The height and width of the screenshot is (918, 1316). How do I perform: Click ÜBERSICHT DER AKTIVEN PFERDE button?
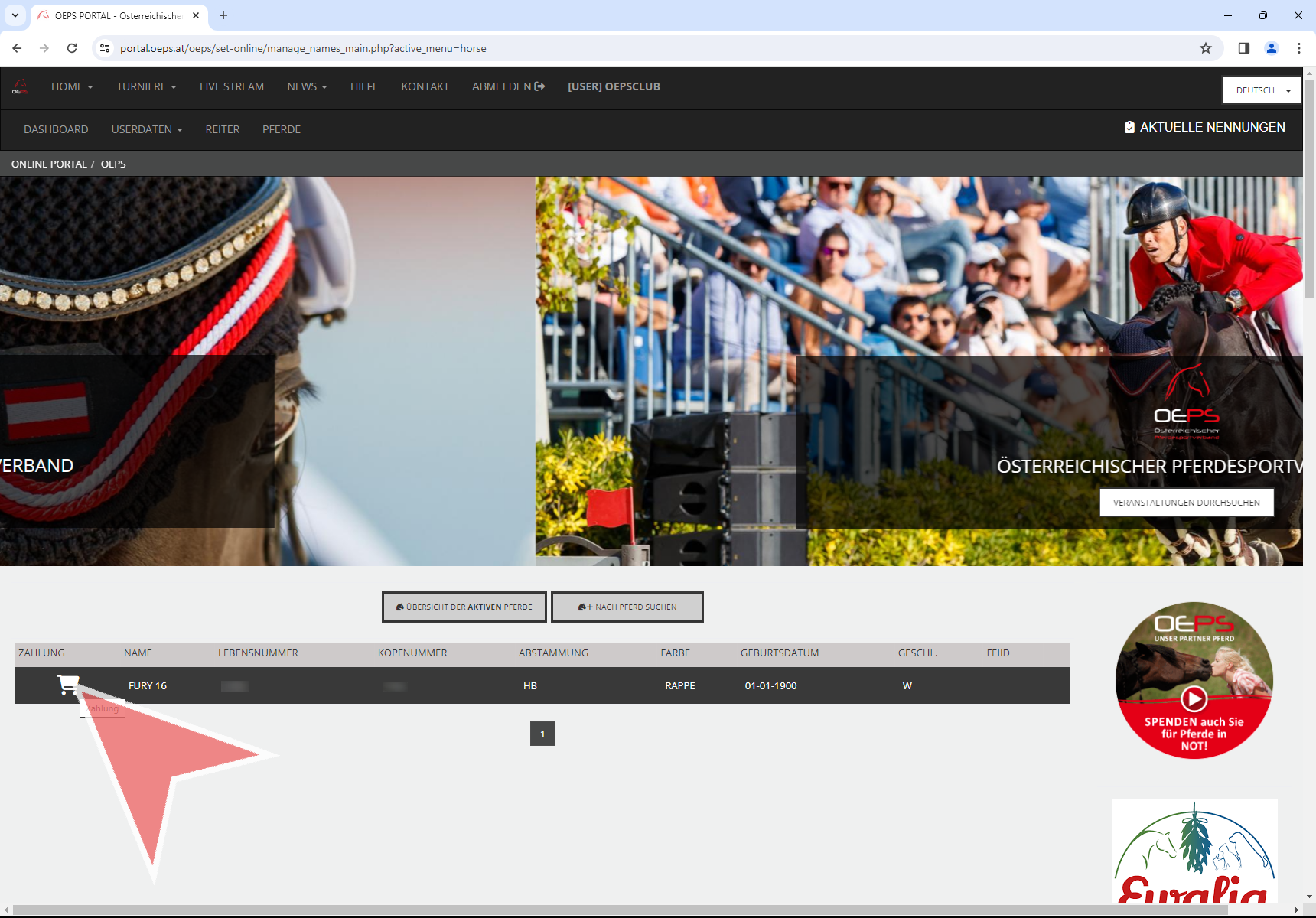tap(464, 607)
